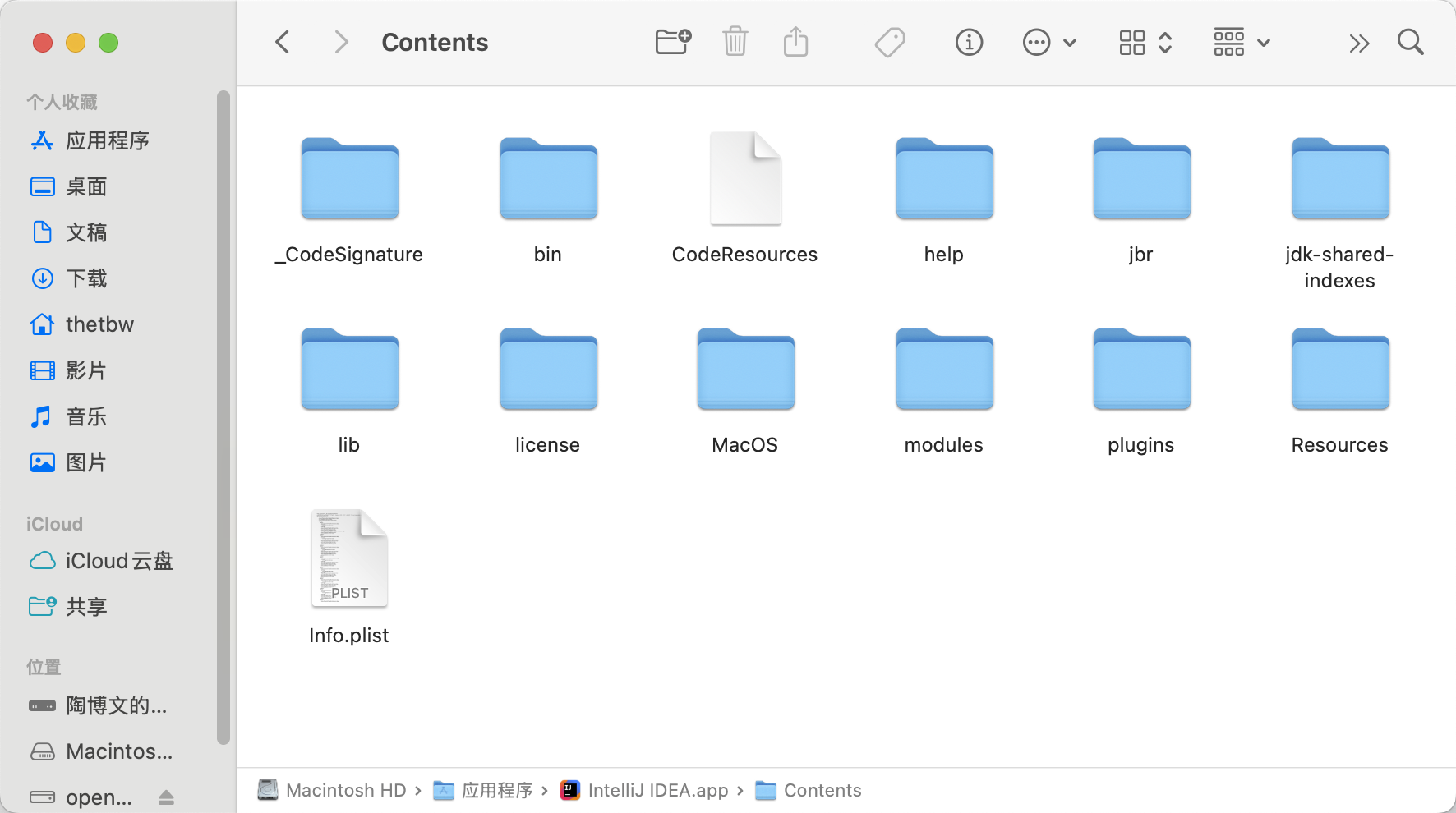Click the tag icon to edit tags
The width and height of the screenshot is (1456, 813).
coord(890,42)
